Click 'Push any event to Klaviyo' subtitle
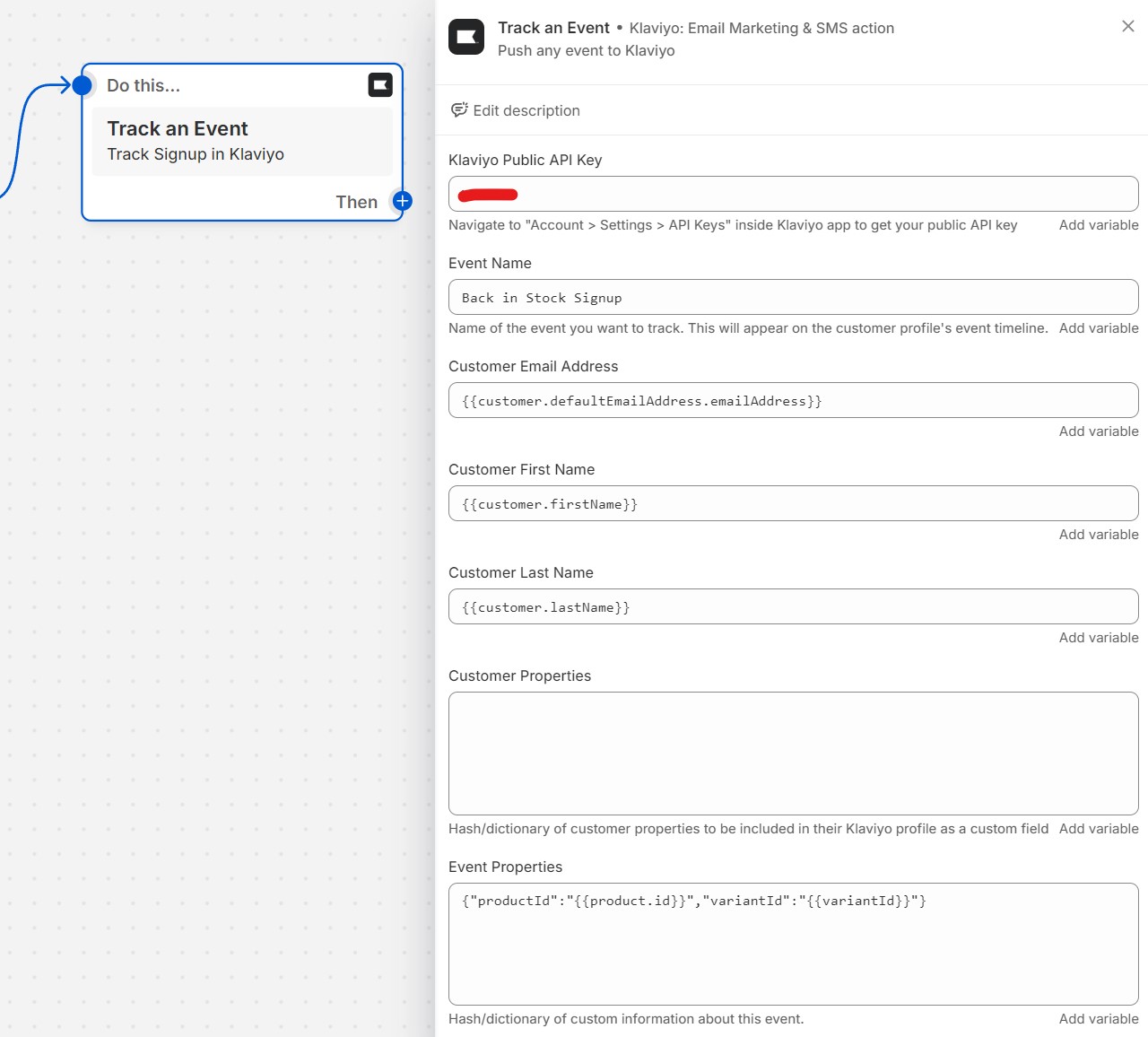Image resolution: width=1148 pixels, height=1037 pixels. [x=587, y=50]
